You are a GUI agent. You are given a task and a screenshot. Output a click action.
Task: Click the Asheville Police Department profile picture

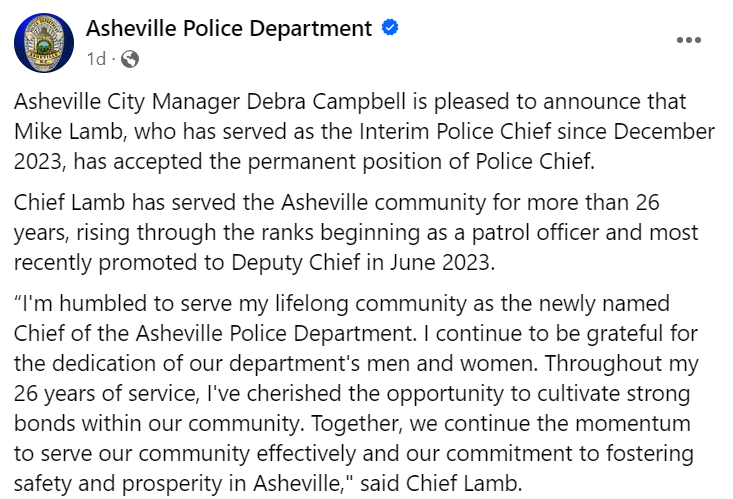(x=45, y=43)
